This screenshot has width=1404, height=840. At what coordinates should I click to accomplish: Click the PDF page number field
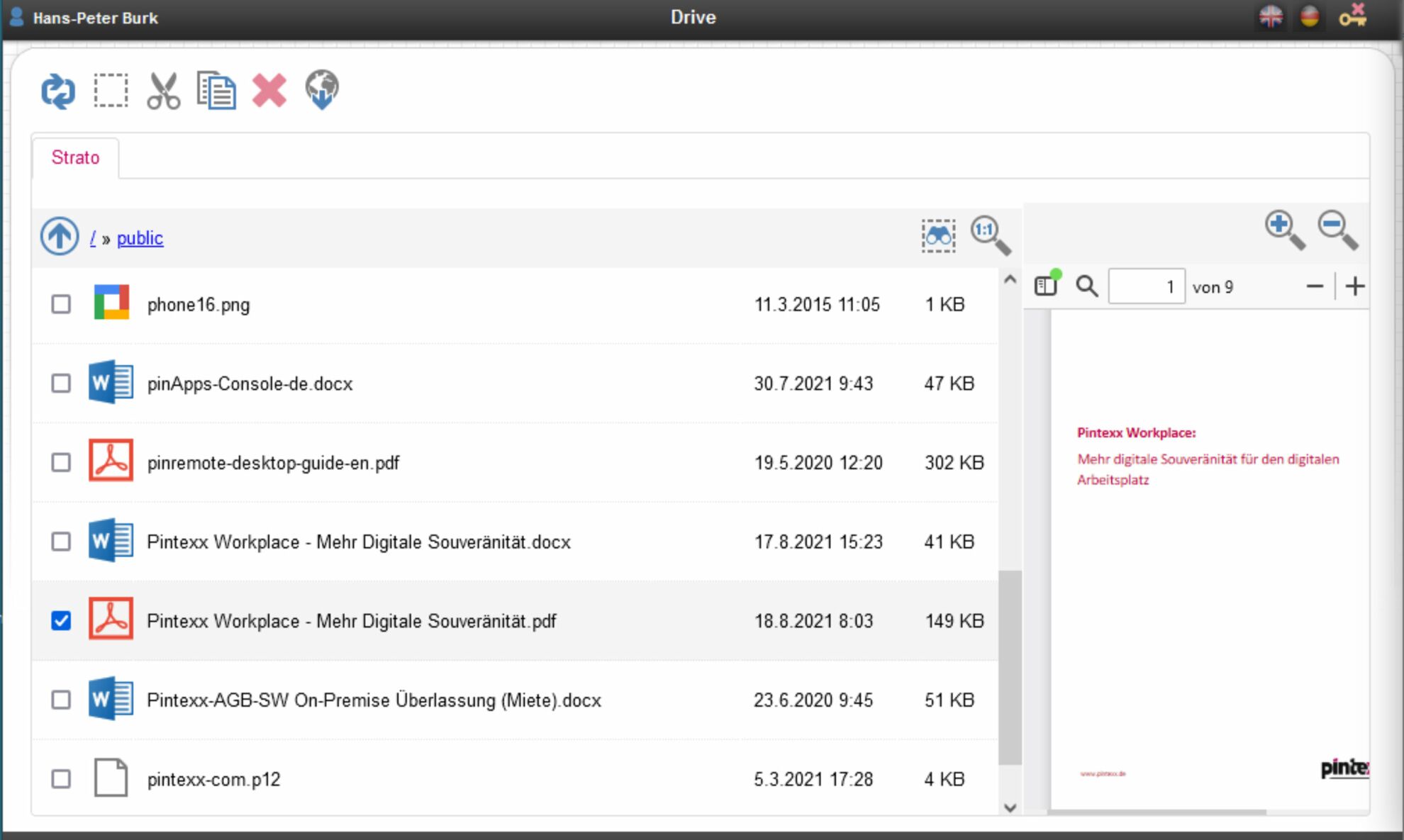(x=1146, y=286)
